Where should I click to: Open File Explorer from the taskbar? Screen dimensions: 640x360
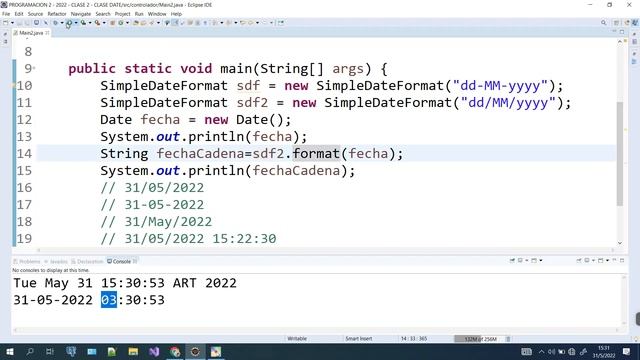click(133, 351)
